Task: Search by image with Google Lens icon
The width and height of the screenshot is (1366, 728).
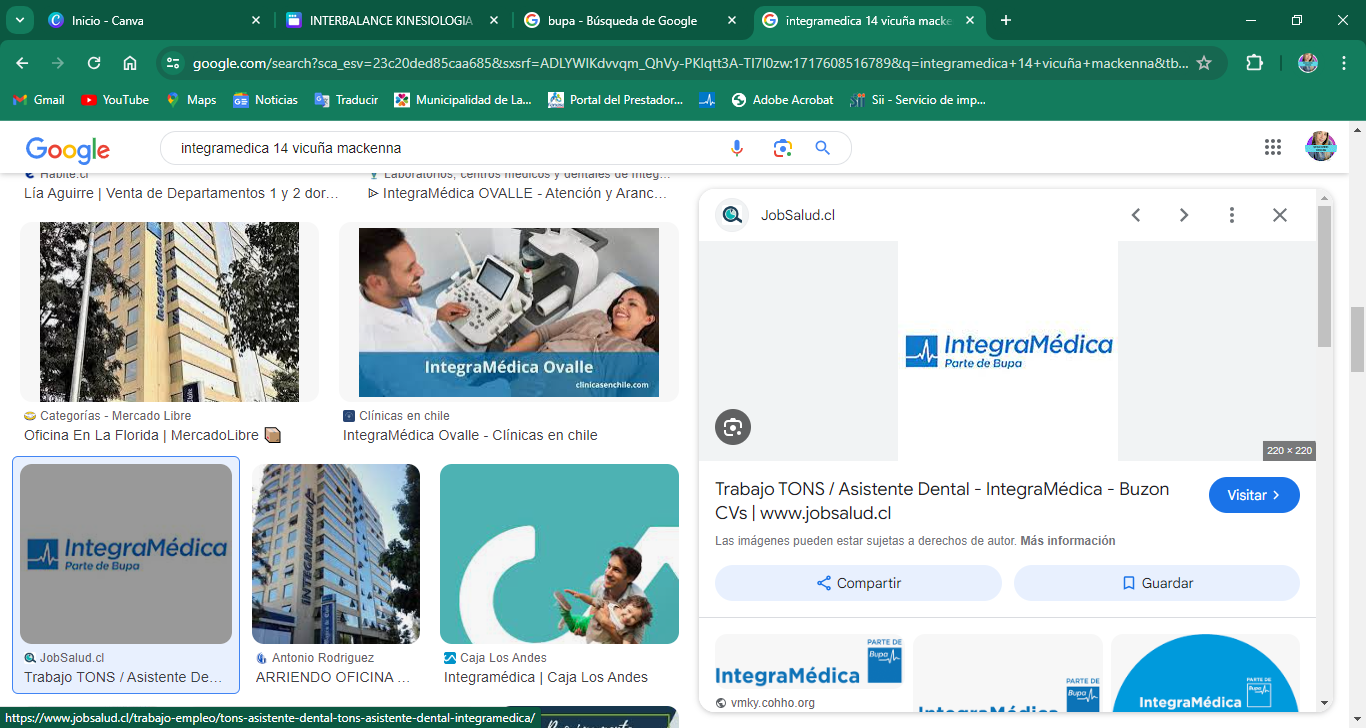Action: (x=782, y=148)
